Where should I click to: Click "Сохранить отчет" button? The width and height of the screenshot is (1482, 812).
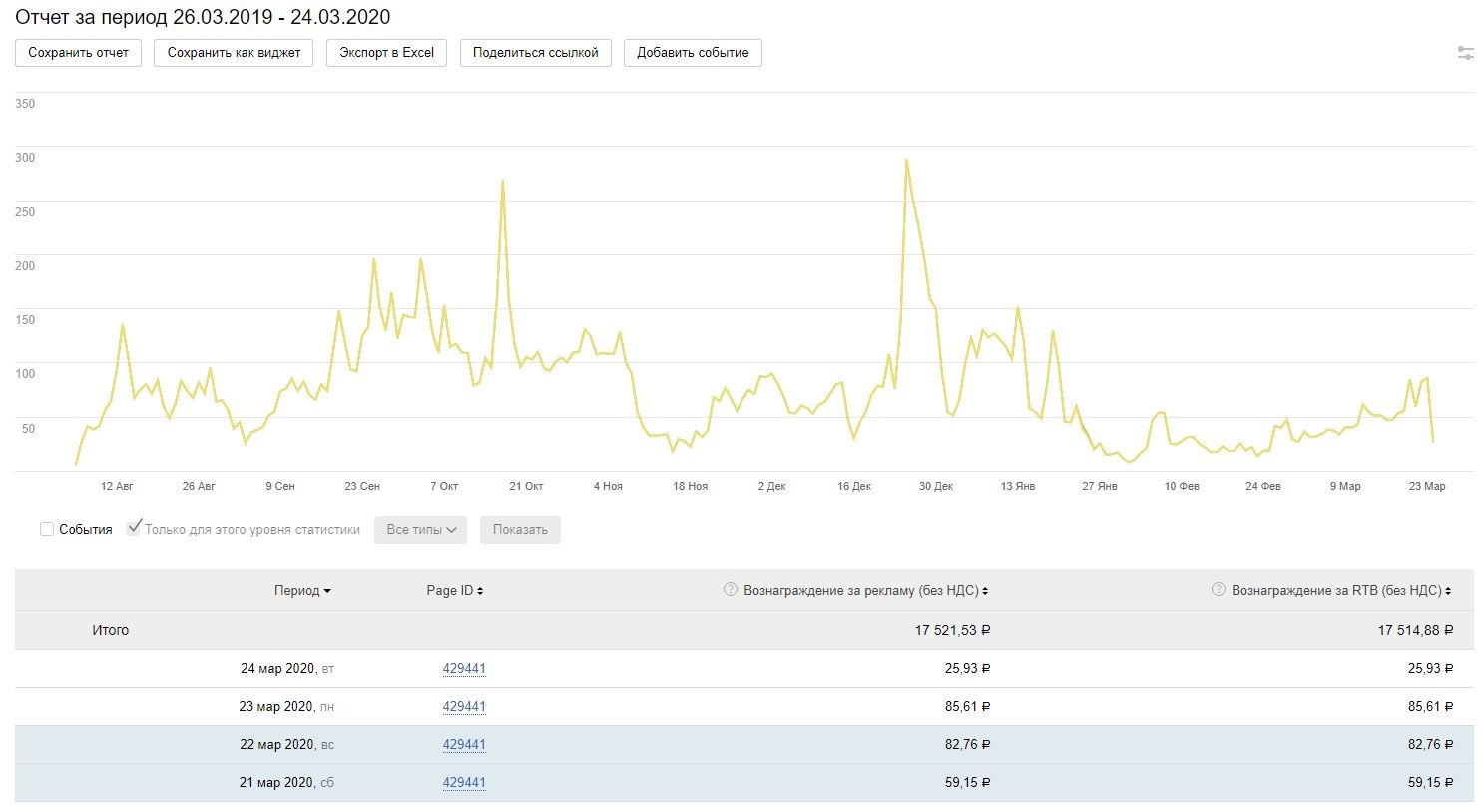(78, 53)
